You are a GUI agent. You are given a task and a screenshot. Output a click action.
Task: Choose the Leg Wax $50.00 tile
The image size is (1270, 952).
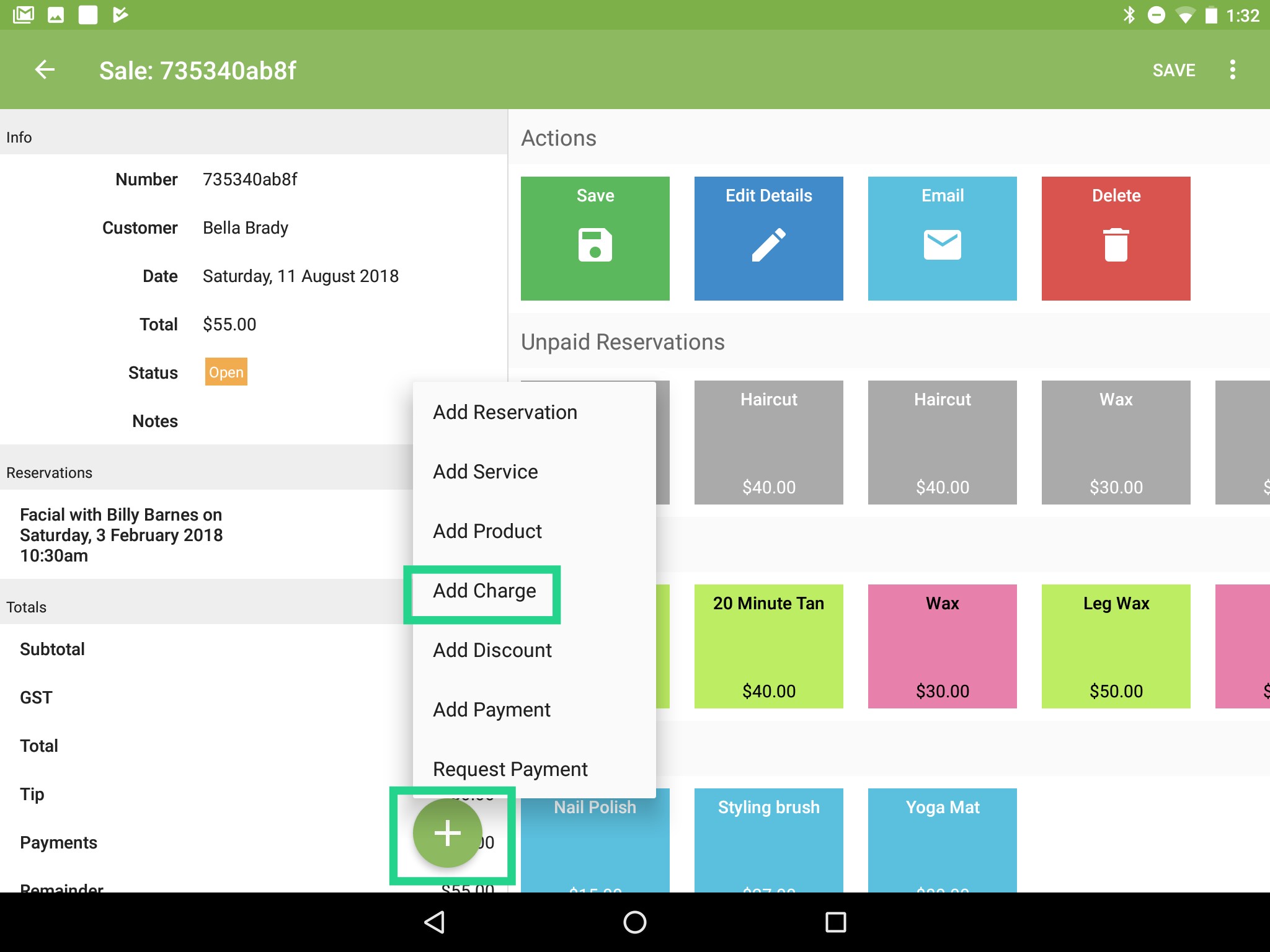tap(1116, 646)
